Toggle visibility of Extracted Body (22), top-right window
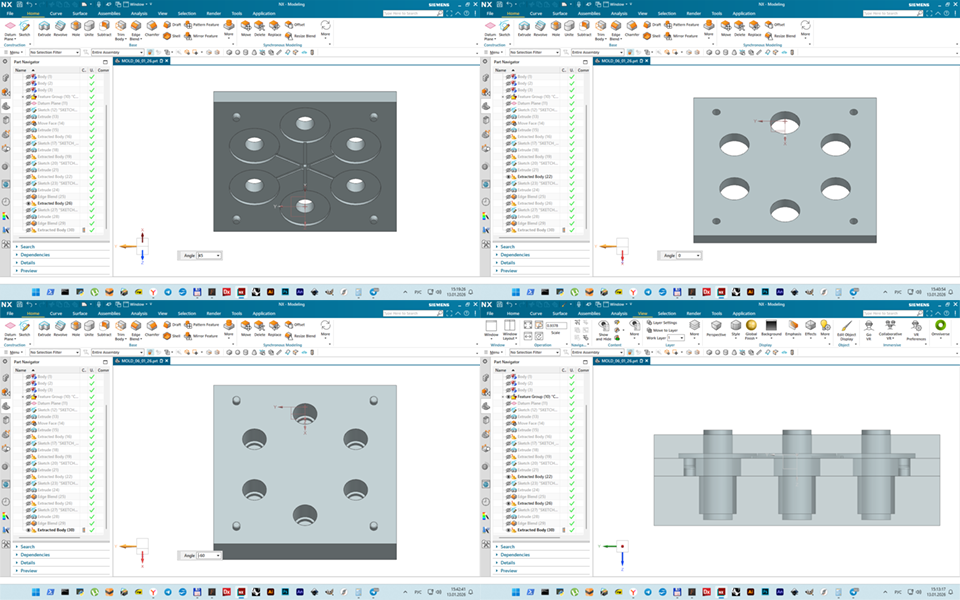Image resolution: width=960 pixels, height=600 pixels. (x=508, y=176)
